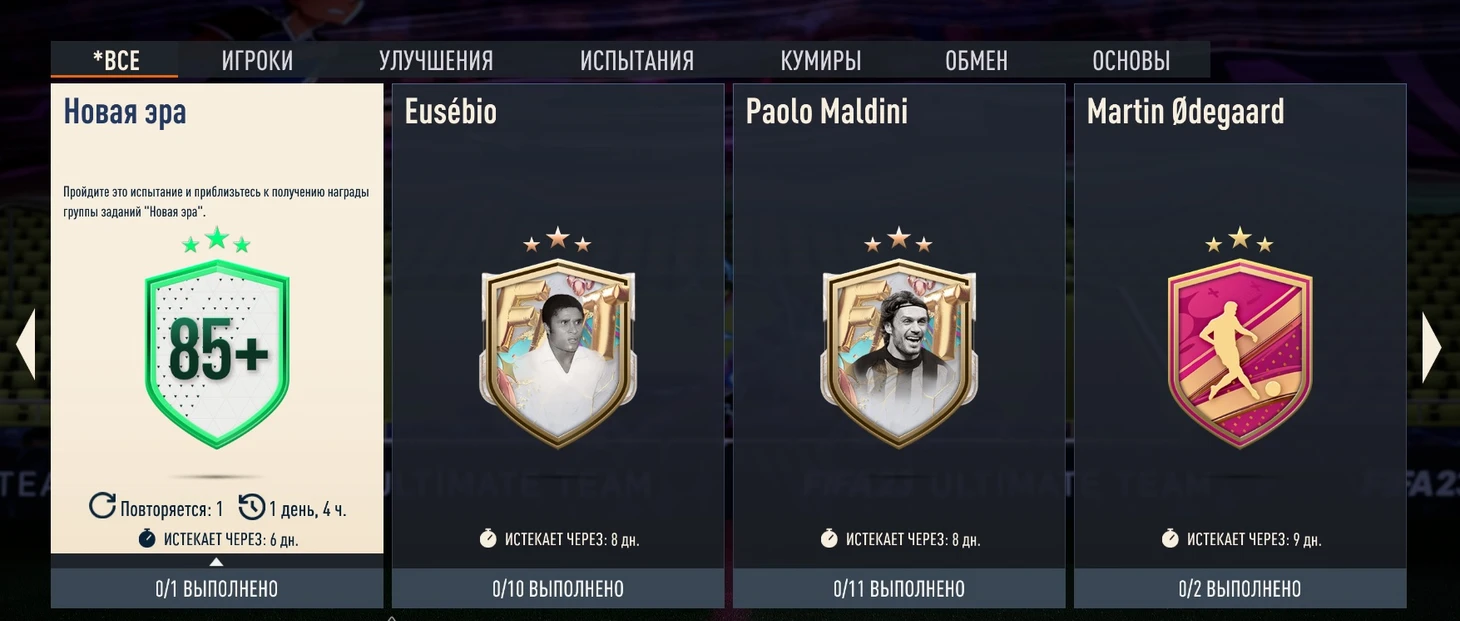Switch to the КУМИРЫ tab
Viewport: 1460px width, 621px height.
821,60
